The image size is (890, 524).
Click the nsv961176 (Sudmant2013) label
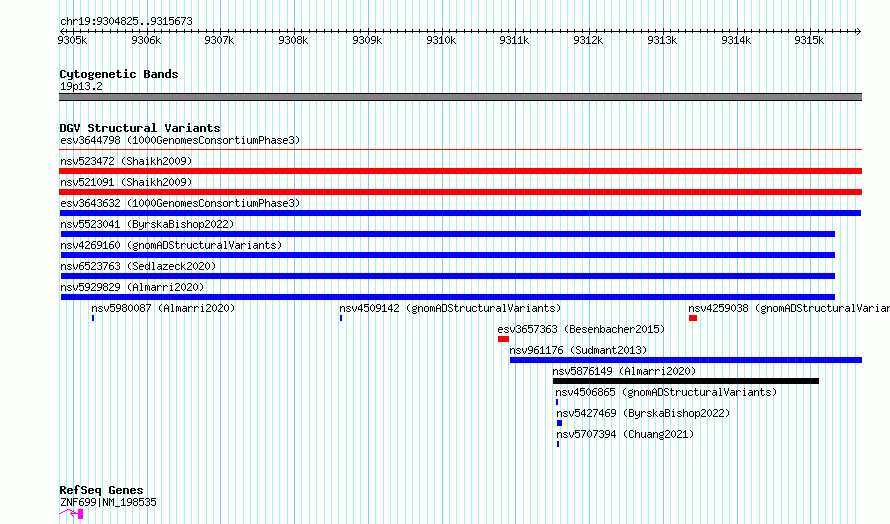(578, 350)
